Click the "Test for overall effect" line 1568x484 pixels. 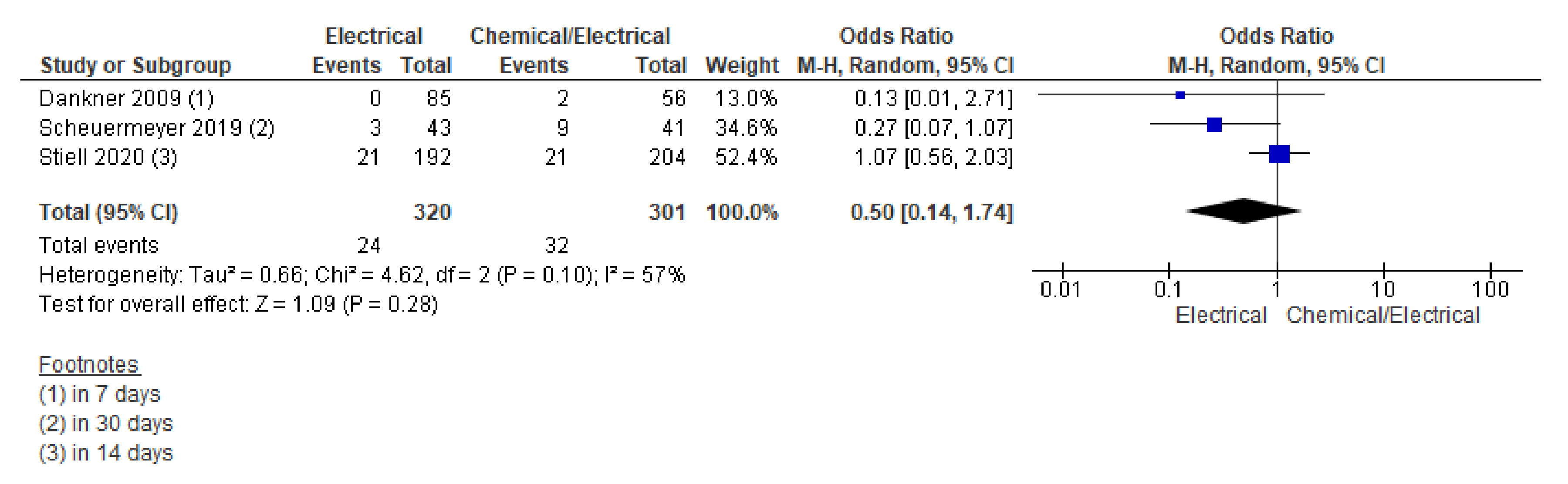tap(238, 304)
